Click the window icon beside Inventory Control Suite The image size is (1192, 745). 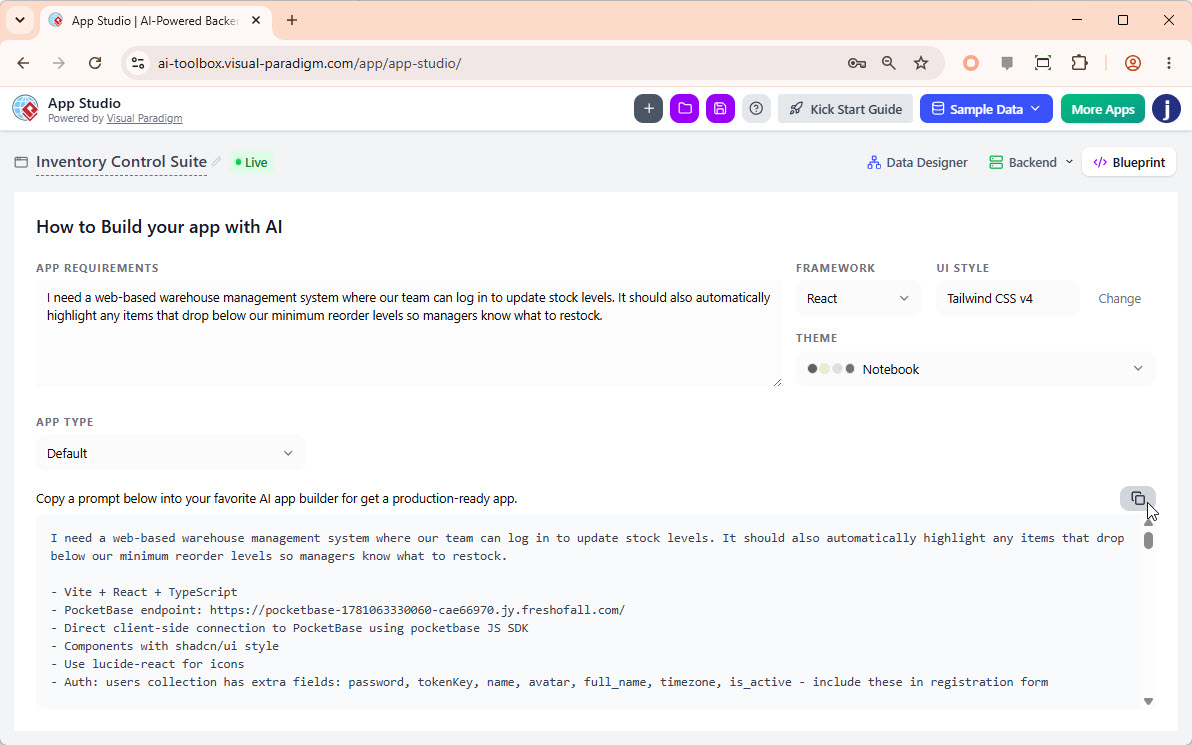[x=21, y=162]
